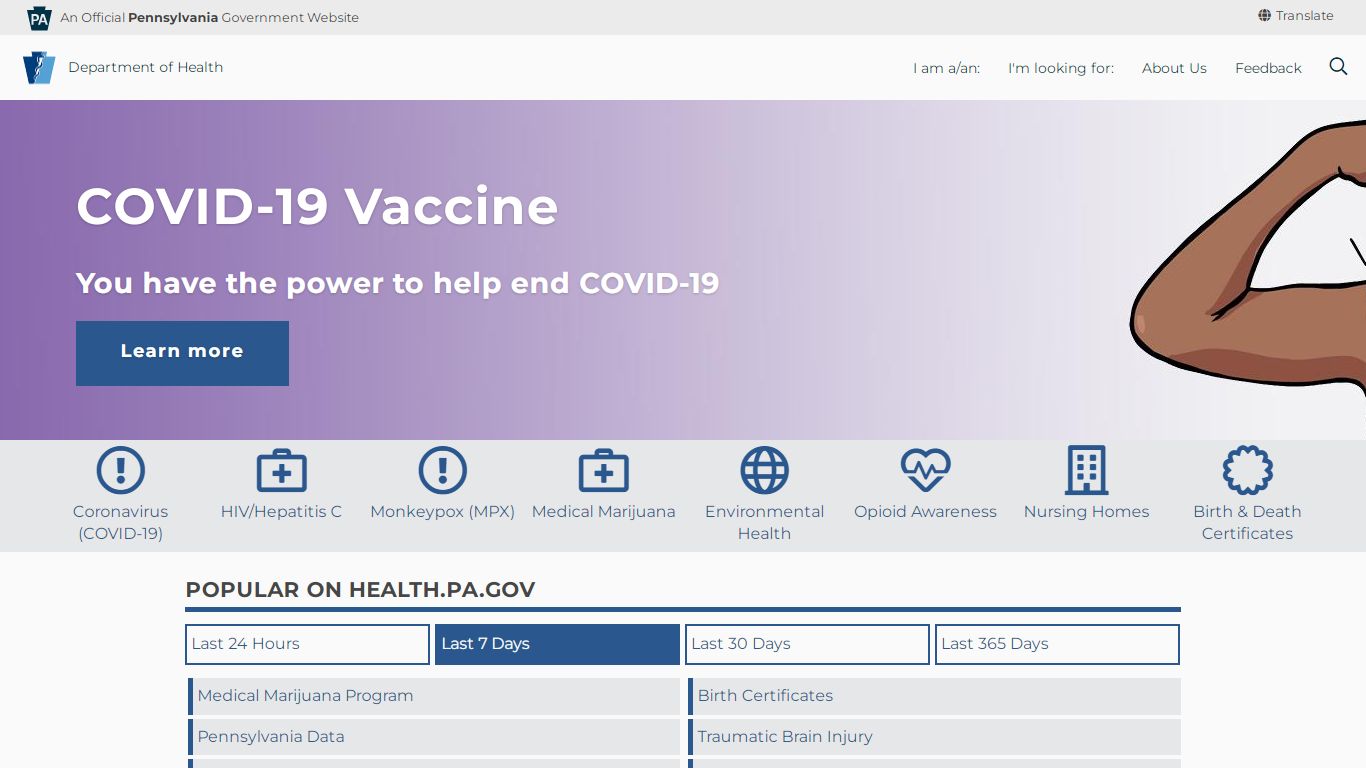Click the 'Environmental Health' text label
Viewport: 1366px width, 768px height.
click(765, 522)
